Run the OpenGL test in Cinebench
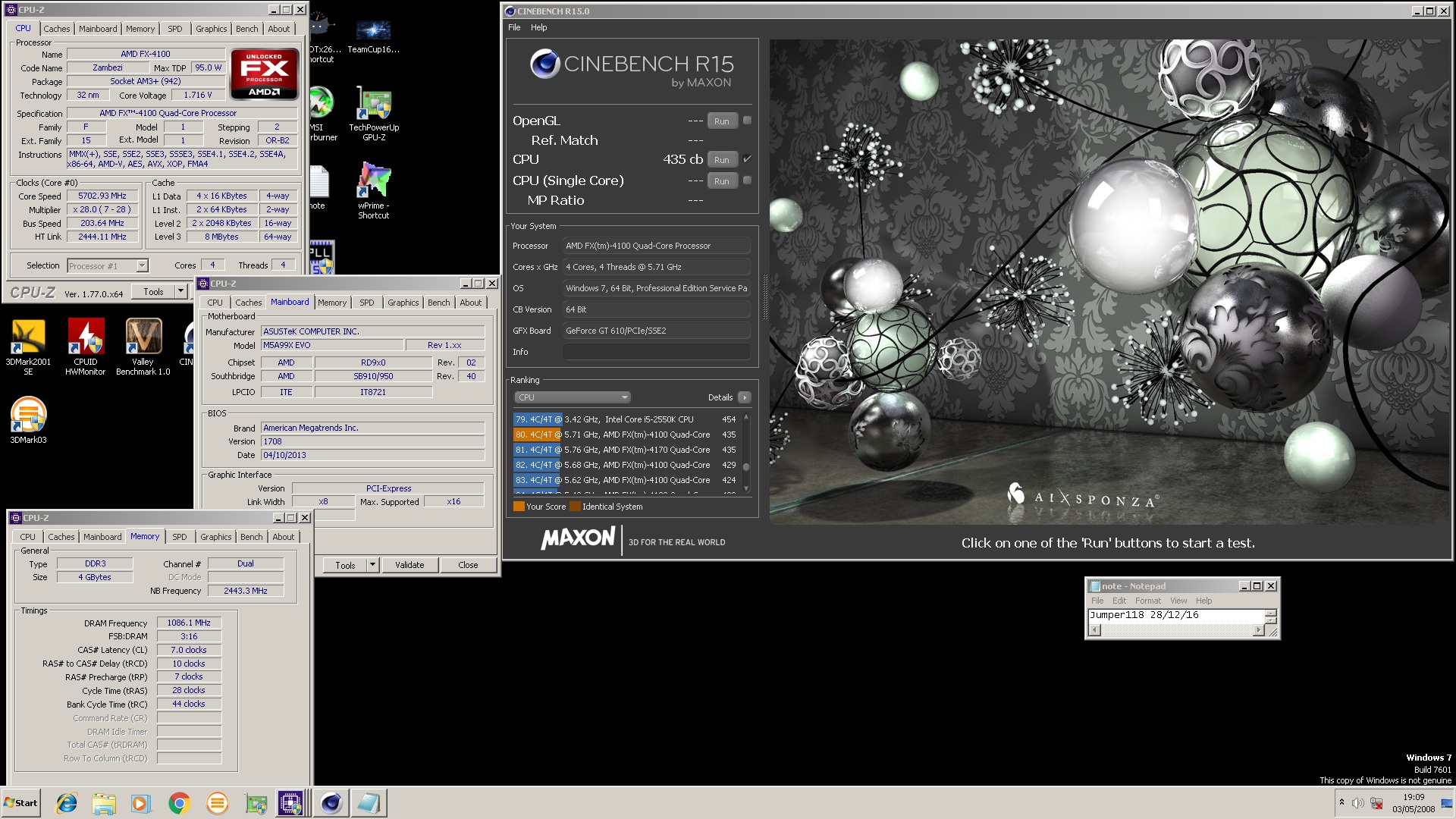The image size is (1456, 819). point(722,121)
